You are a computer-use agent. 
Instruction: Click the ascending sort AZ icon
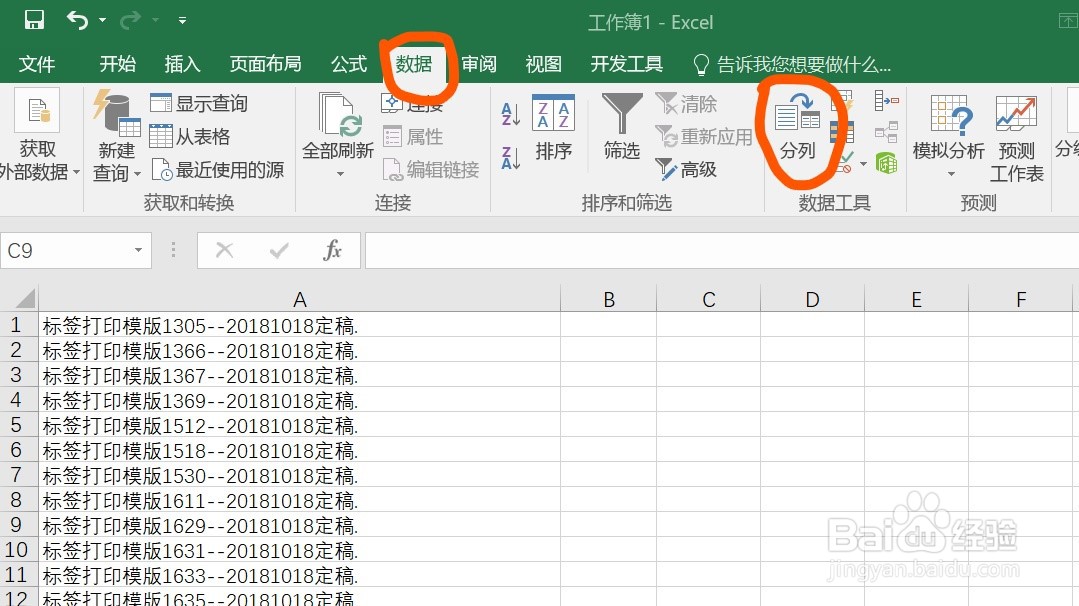[x=511, y=113]
